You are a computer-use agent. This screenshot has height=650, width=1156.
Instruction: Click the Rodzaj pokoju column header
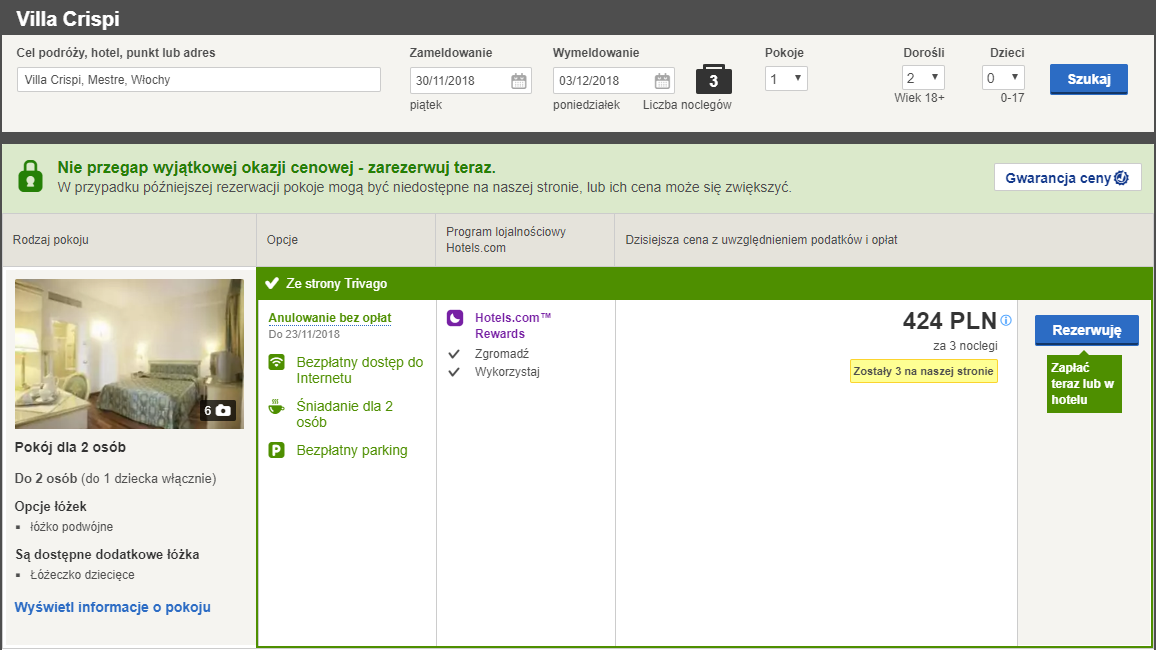pyautogui.click(x=51, y=240)
